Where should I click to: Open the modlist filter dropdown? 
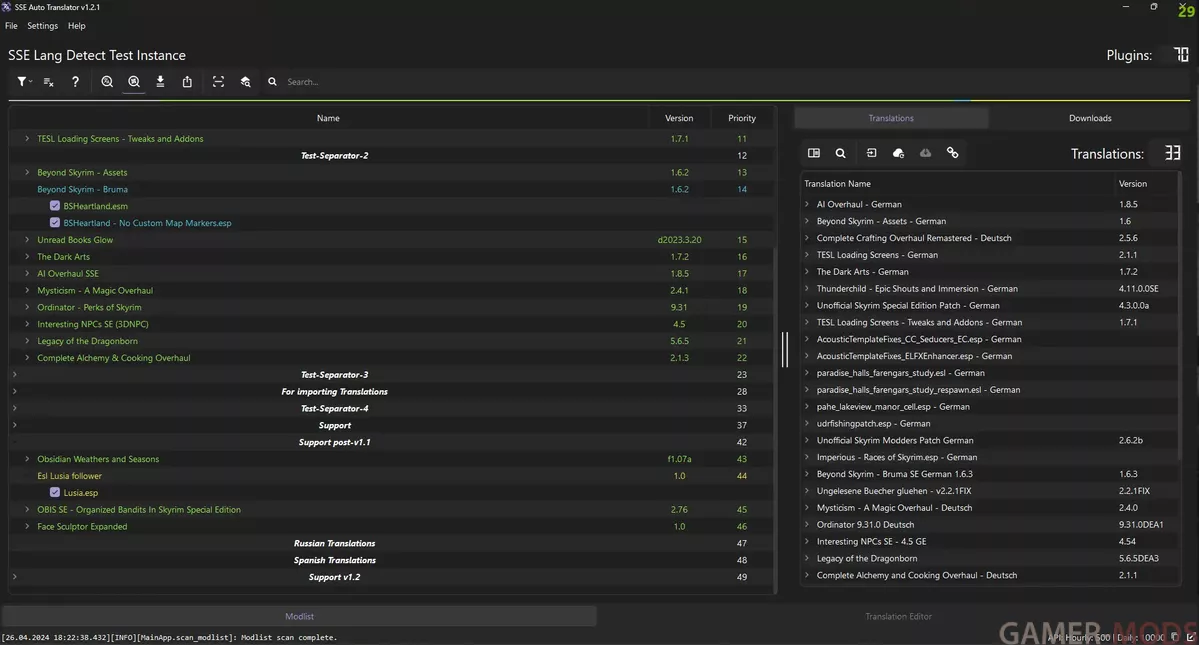tap(23, 82)
